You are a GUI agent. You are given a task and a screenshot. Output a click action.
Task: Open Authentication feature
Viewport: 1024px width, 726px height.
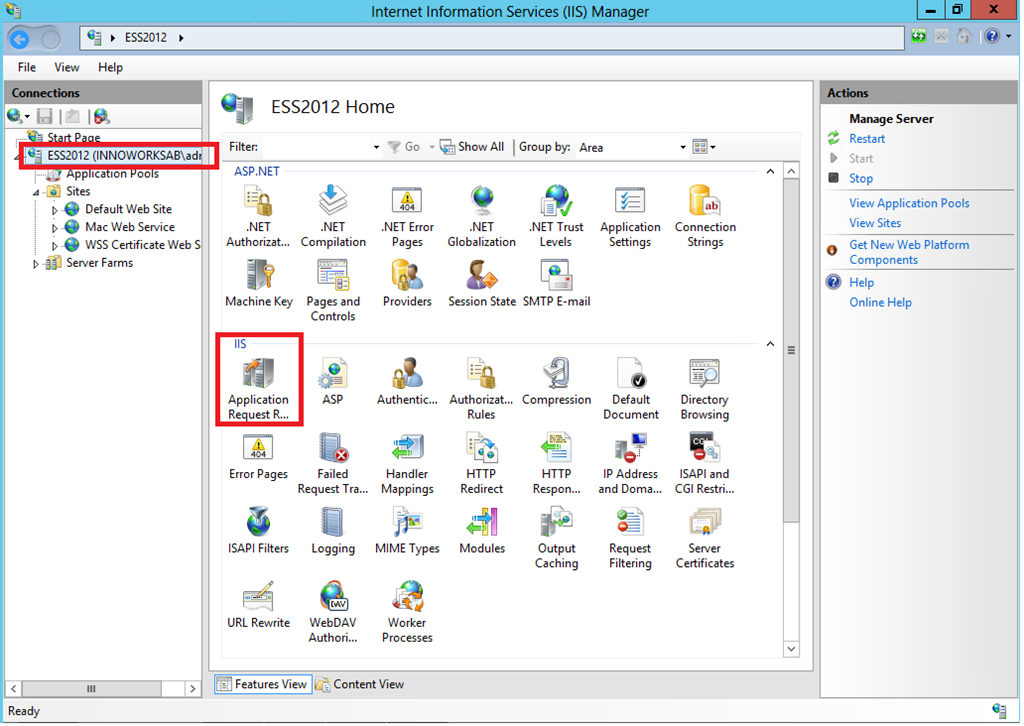(x=408, y=381)
